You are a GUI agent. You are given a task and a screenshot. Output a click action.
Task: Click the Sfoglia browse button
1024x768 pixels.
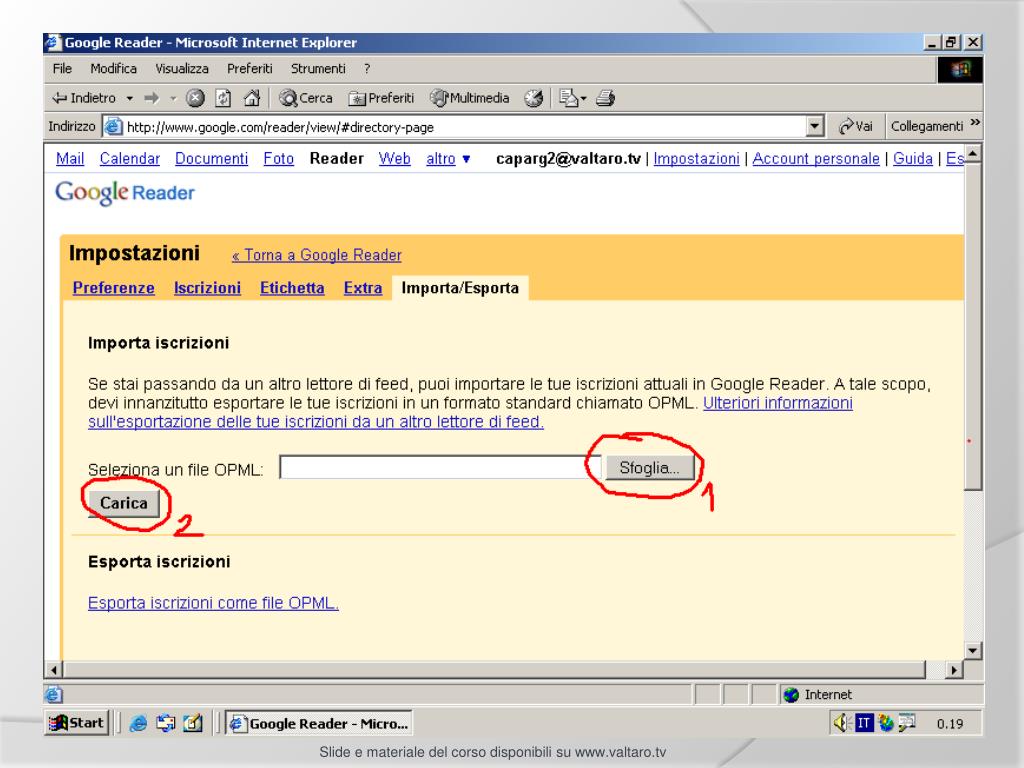tap(649, 468)
